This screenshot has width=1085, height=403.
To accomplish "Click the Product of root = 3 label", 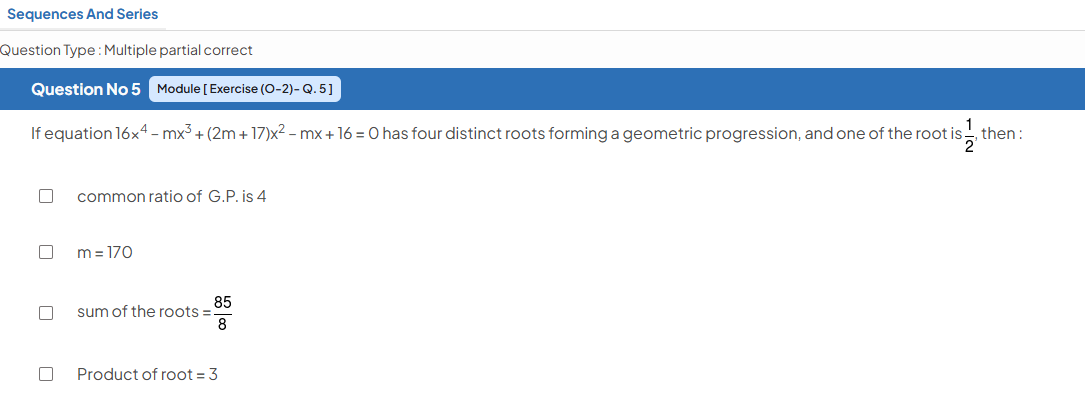I will coord(147,375).
